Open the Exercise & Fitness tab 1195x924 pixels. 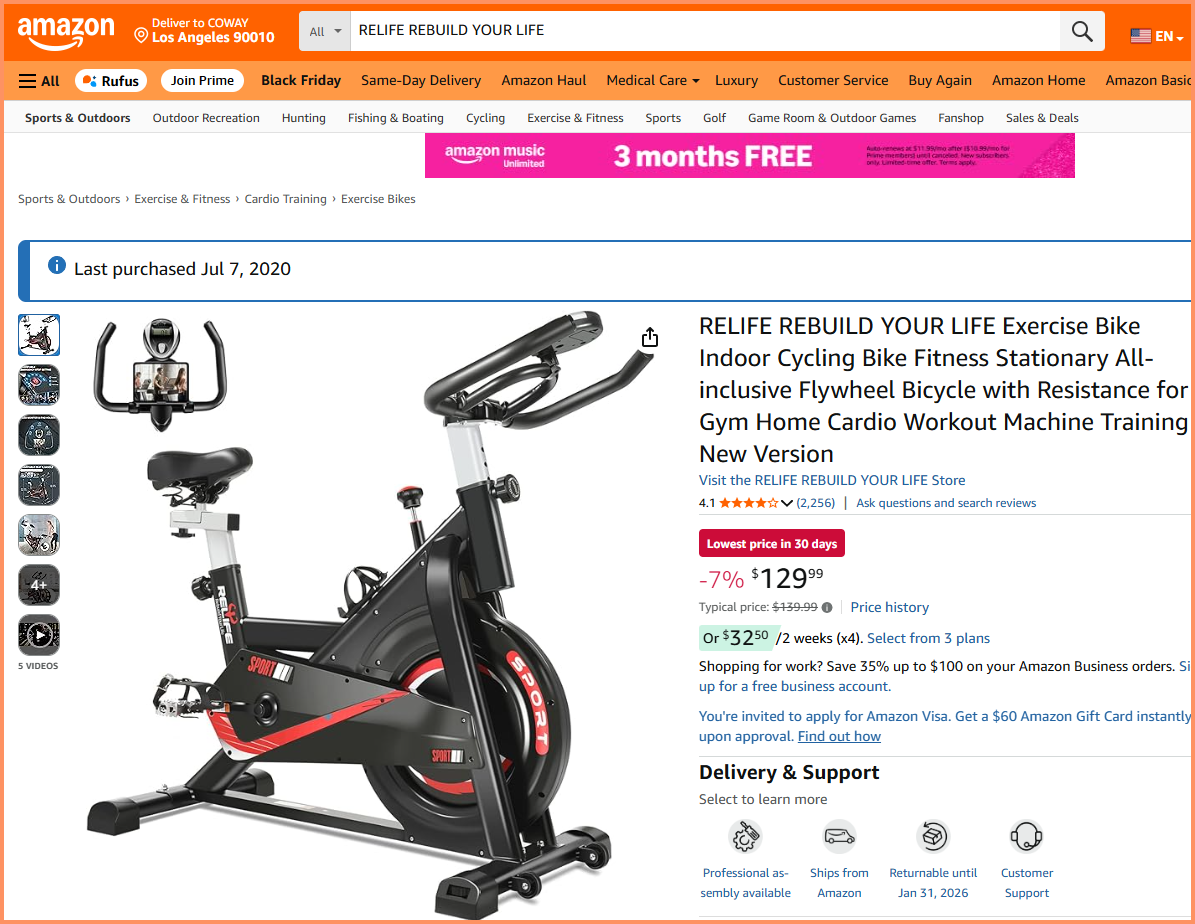pyautogui.click(x=575, y=118)
